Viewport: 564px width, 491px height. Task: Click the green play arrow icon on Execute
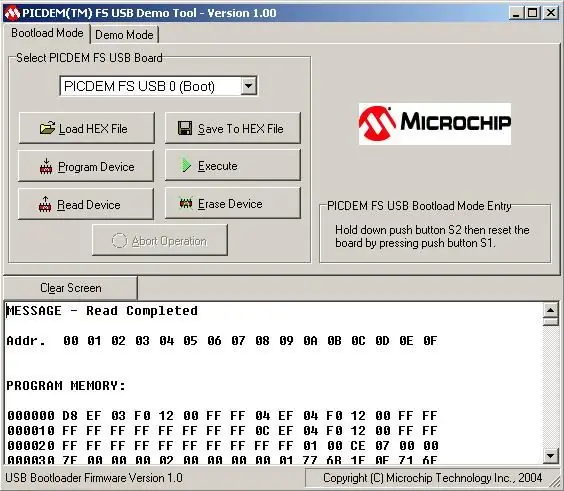(186, 165)
